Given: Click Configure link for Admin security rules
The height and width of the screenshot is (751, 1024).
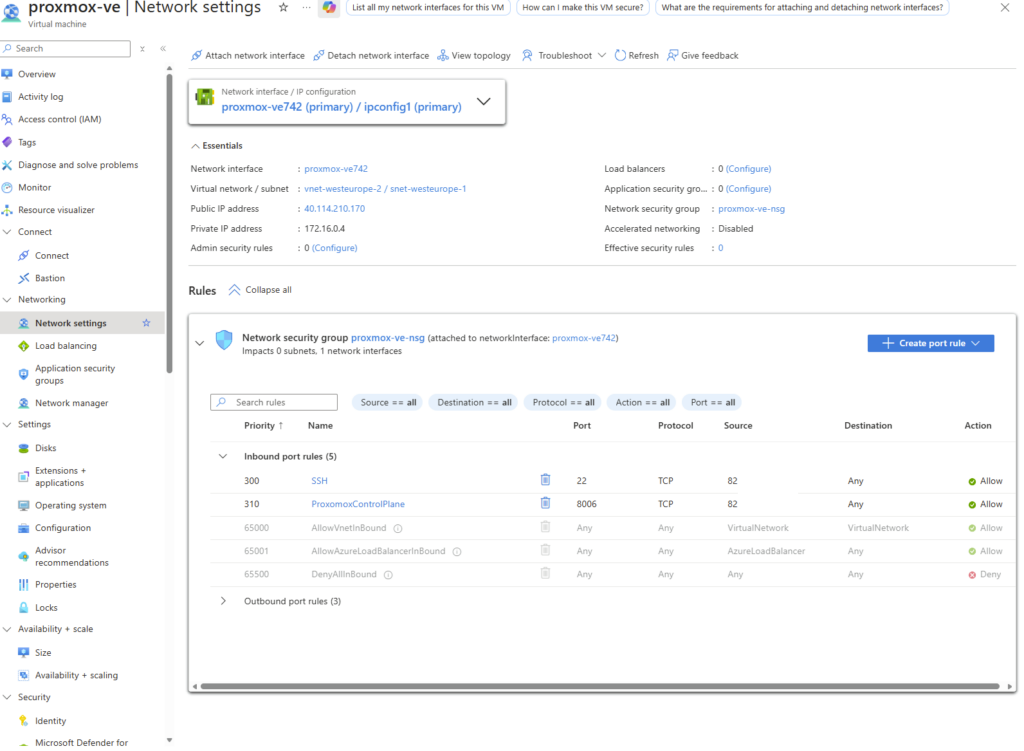Looking at the screenshot, I should tap(334, 248).
